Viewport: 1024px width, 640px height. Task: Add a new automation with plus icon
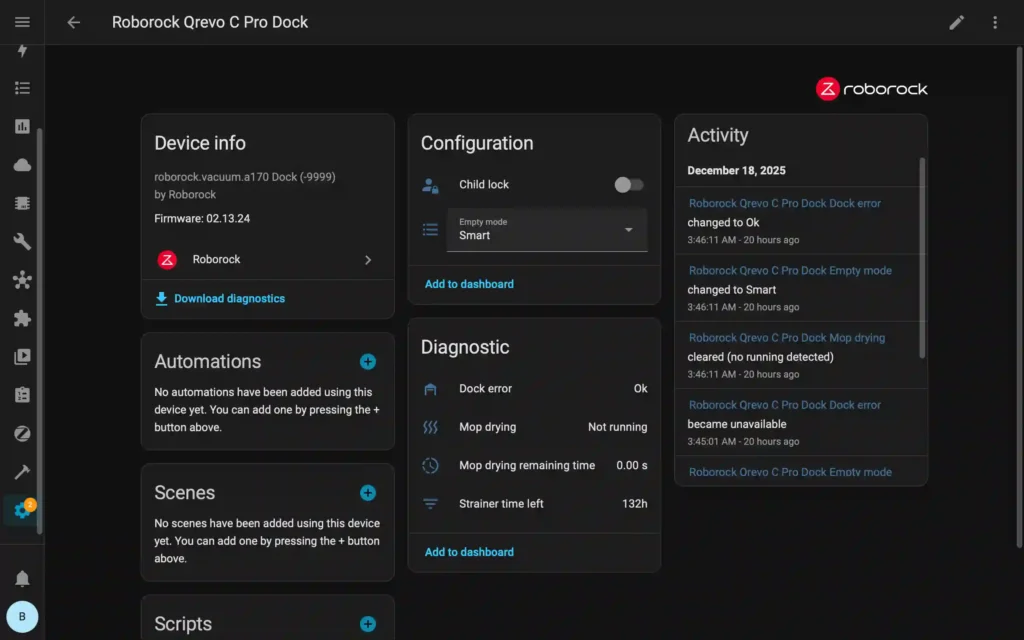(x=367, y=362)
